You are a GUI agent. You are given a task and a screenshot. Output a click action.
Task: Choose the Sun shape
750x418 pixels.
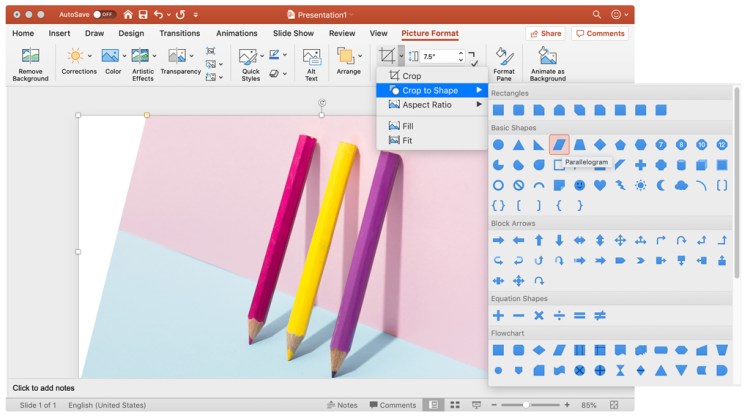tap(640, 185)
